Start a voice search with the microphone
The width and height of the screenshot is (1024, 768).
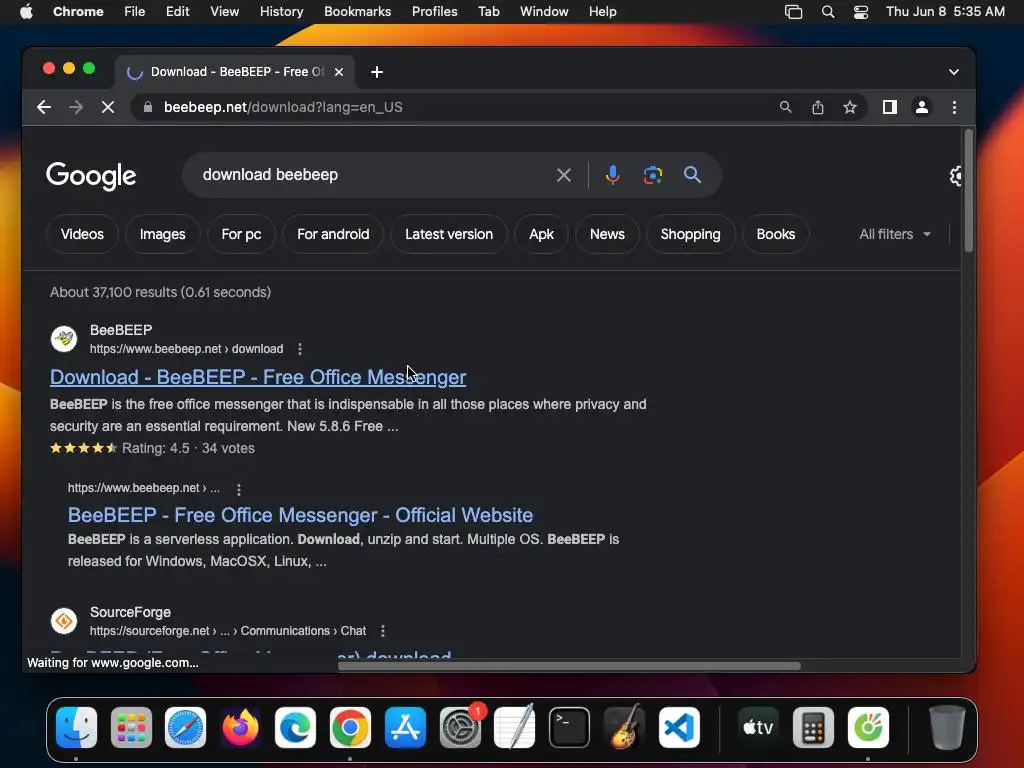(613, 175)
